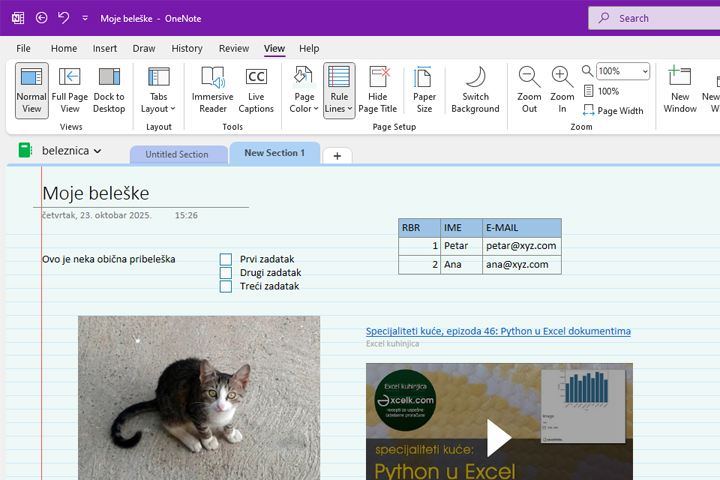This screenshot has height=480, width=720.
Task: Open the Draw ribbon tab
Action: click(x=144, y=48)
